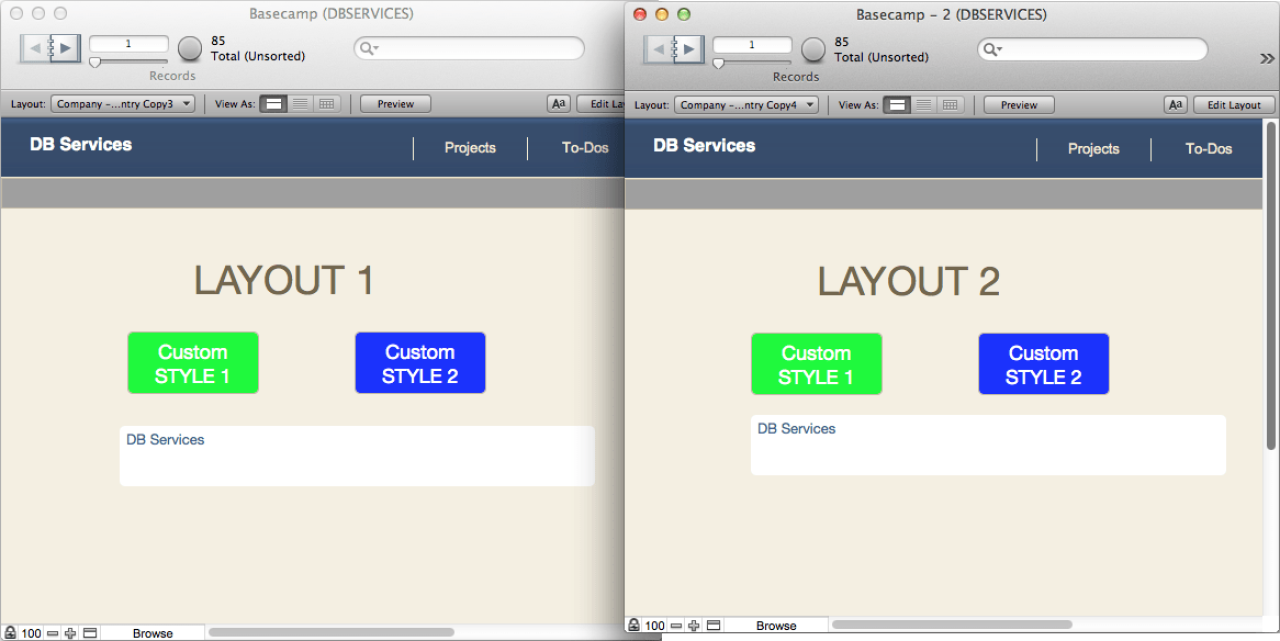Go to next record in Basecamp - 2 window
Image resolution: width=1280 pixels, height=641 pixels.
tap(688, 49)
